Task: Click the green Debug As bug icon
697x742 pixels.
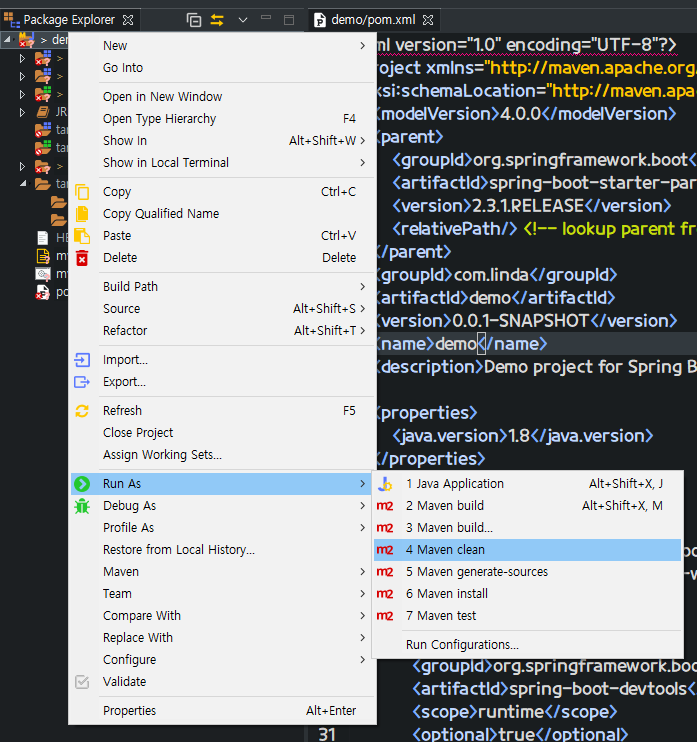Action: click(82, 506)
